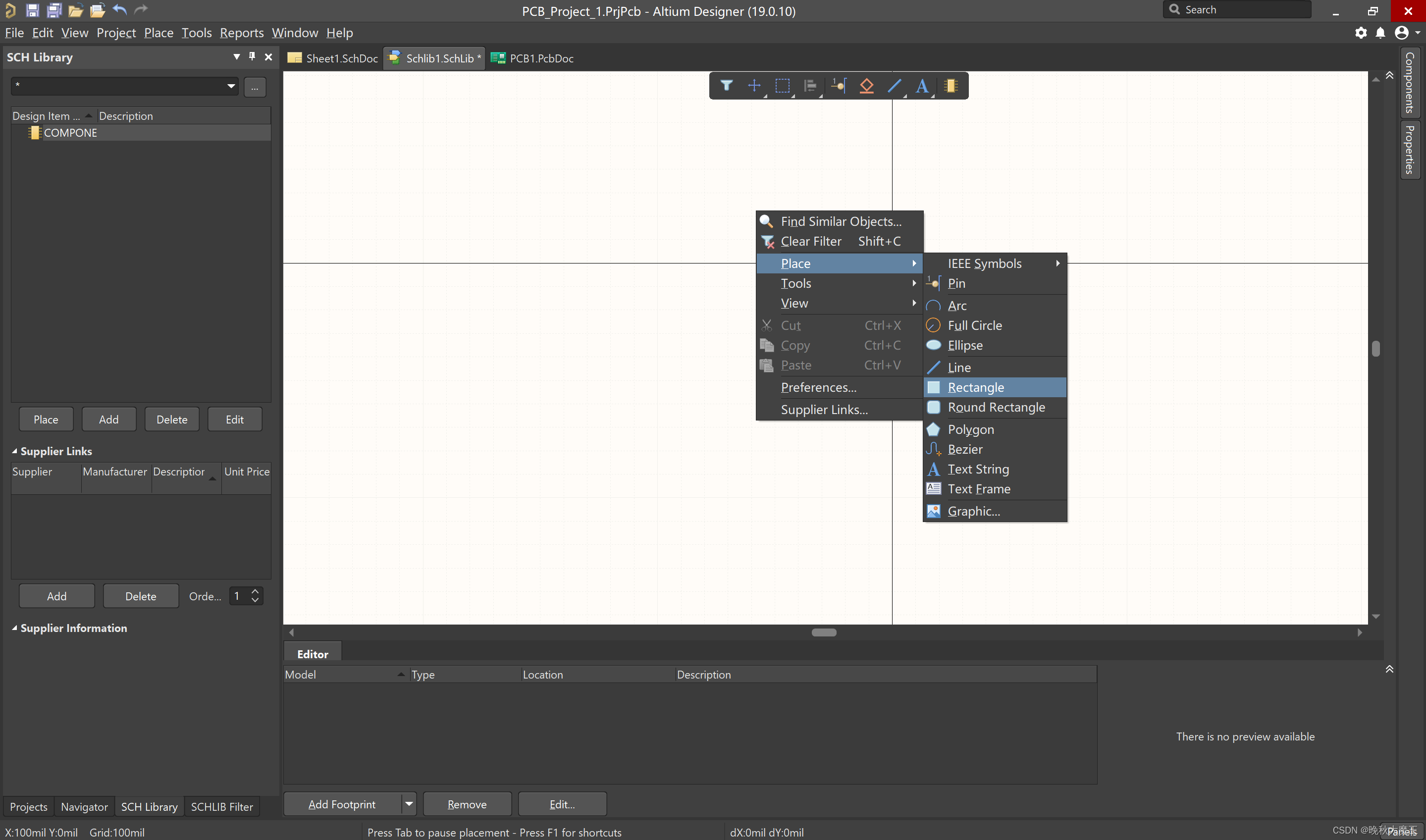Click the Place Text String toolbar icon
Screen dimensions: 1426x840
click(x=922, y=86)
